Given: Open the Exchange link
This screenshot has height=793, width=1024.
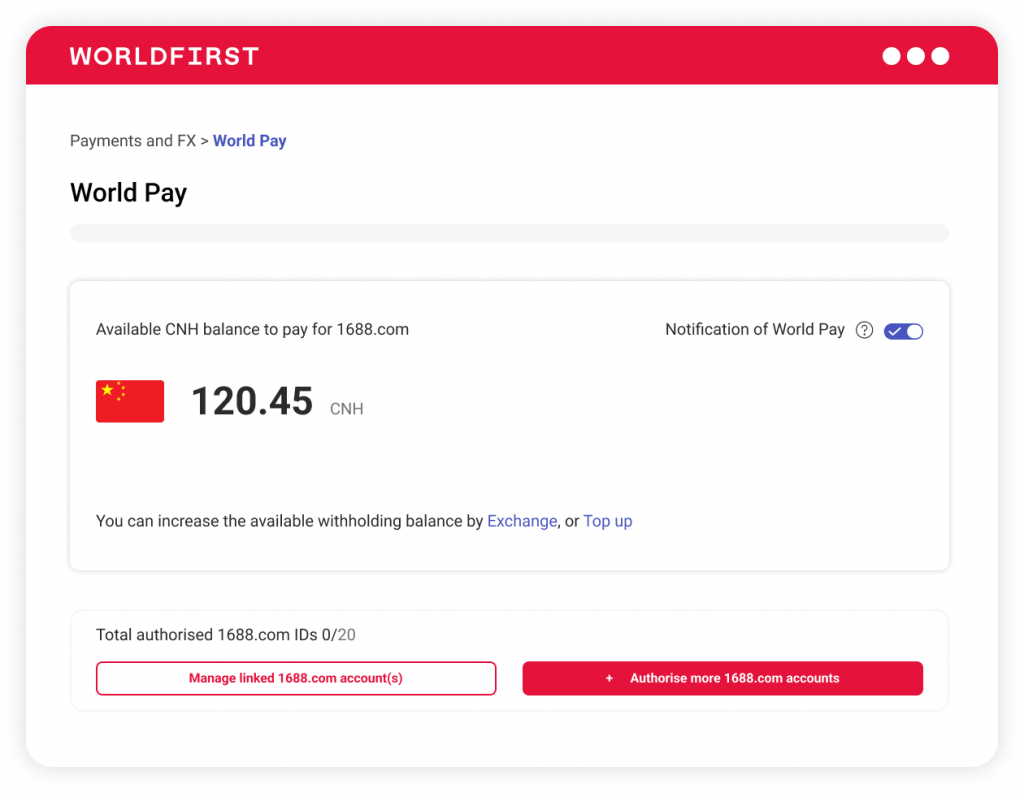Looking at the screenshot, I should point(521,521).
